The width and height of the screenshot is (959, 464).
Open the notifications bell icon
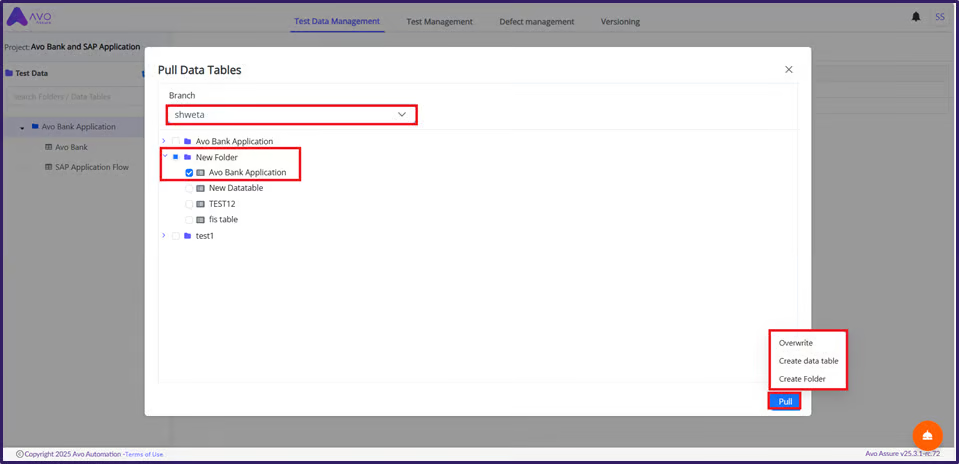916,17
